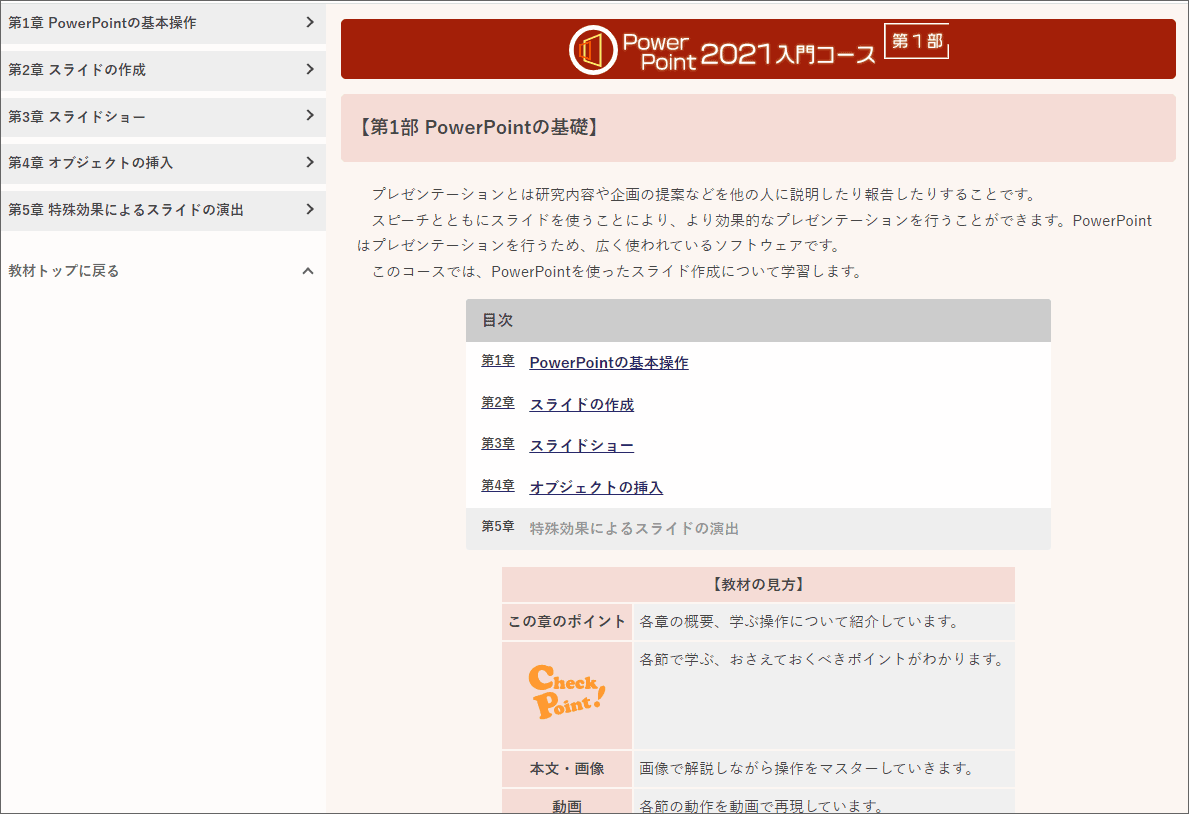Expand the 第1章 PowerPointの基本操作 chevron

(309, 23)
